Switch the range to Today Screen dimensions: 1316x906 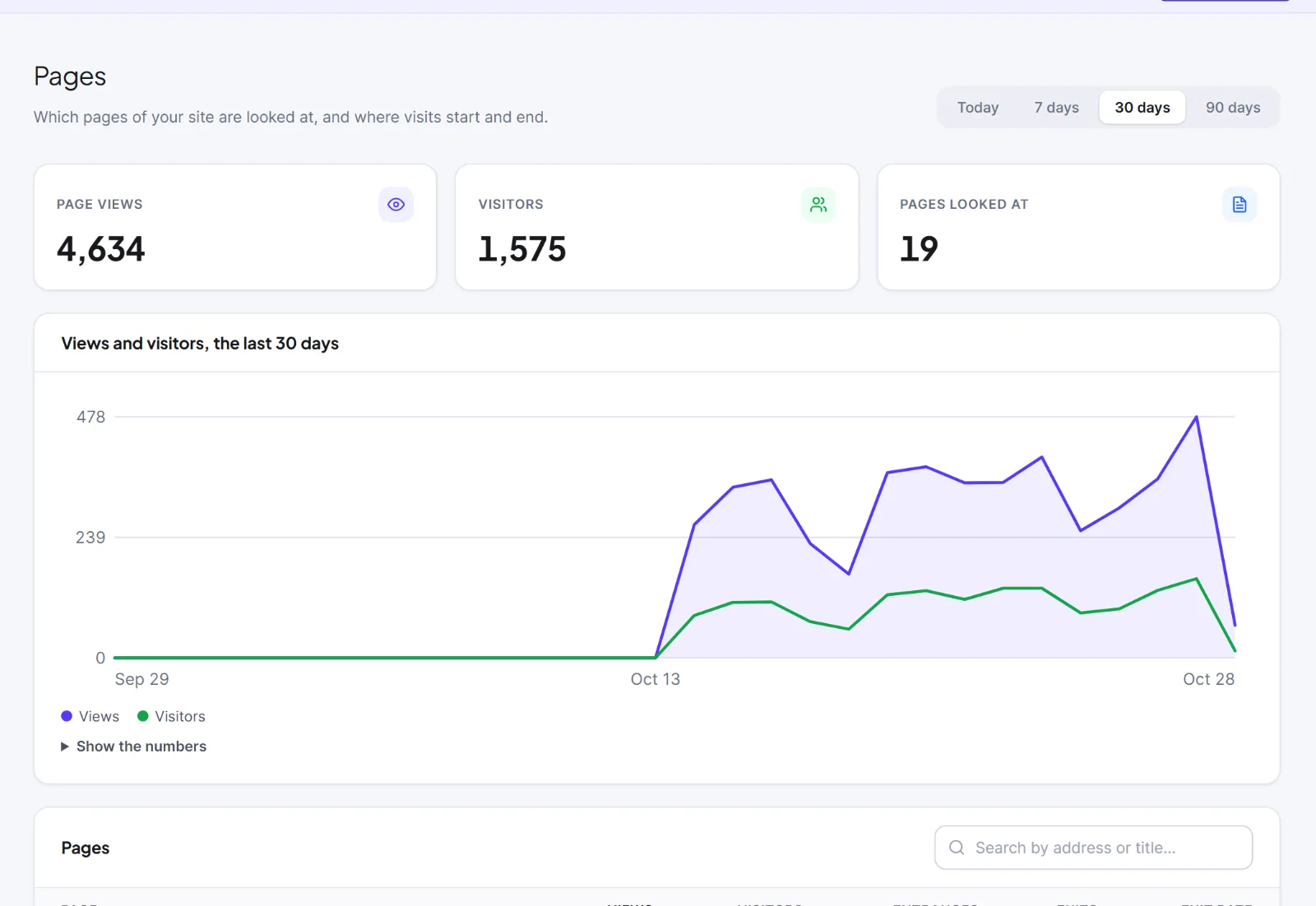tap(978, 108)
